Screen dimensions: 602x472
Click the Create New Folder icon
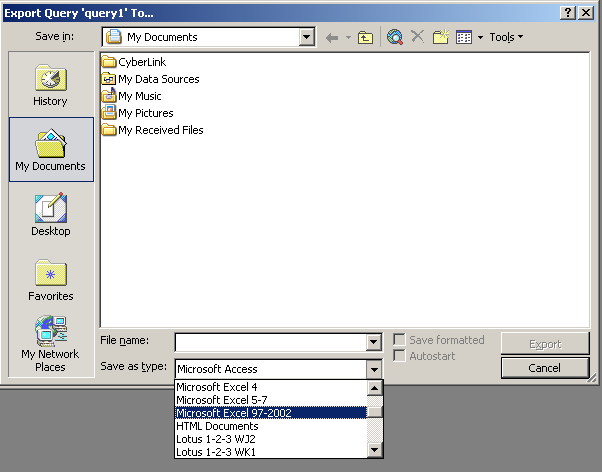[440, 37]
